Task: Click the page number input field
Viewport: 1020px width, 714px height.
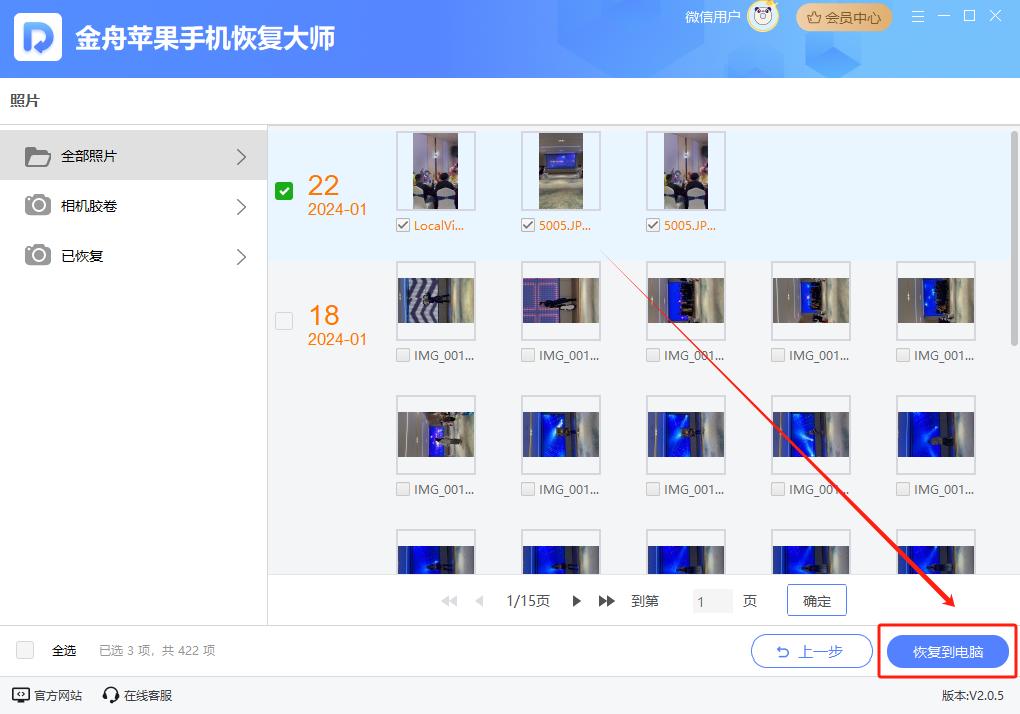Action: (x=712, y=601)
